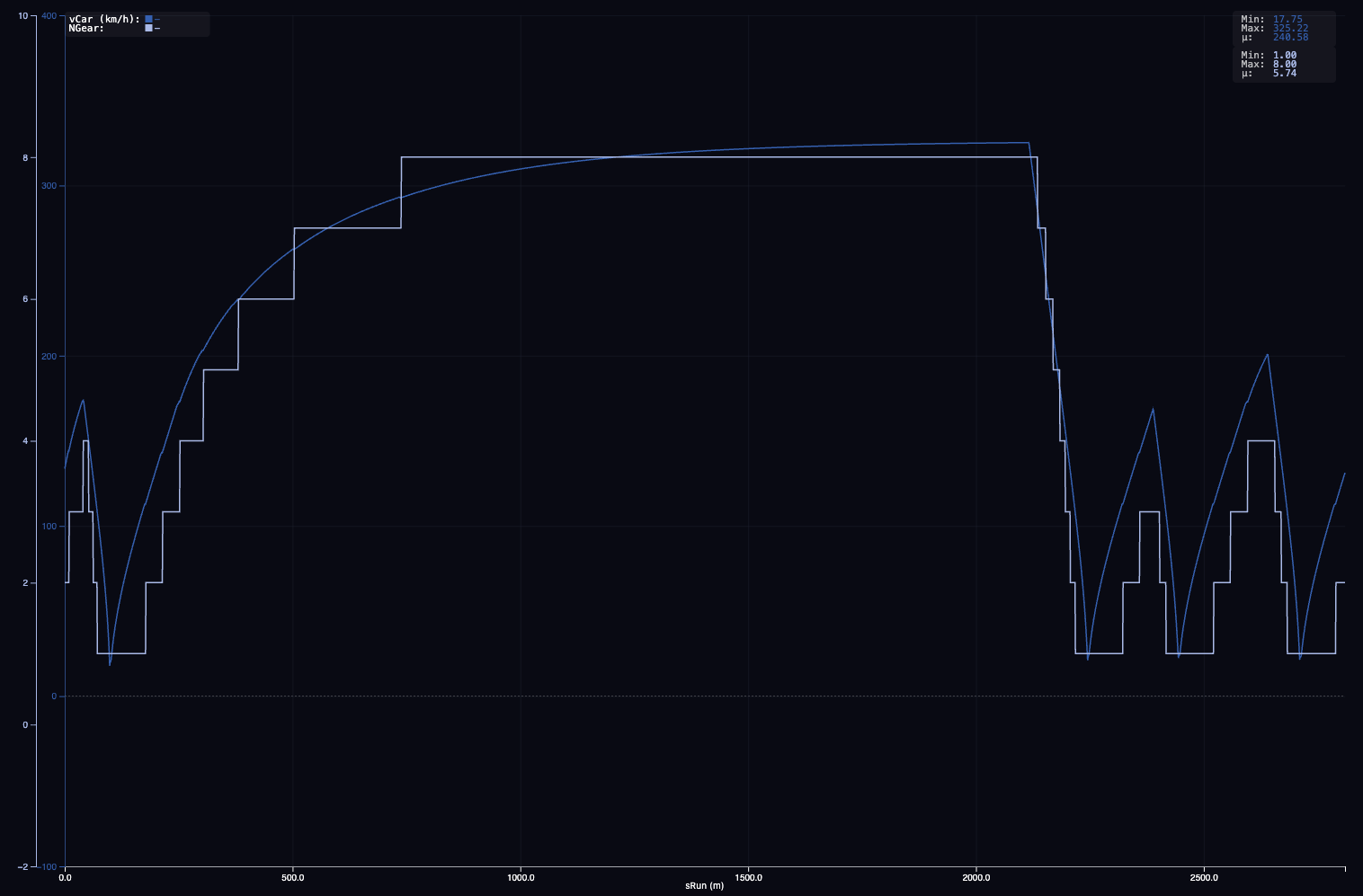This screenshot has width=1363, height=896.
Task: Click the vCar minimum value 17.75
Action: click(1287, 19)
